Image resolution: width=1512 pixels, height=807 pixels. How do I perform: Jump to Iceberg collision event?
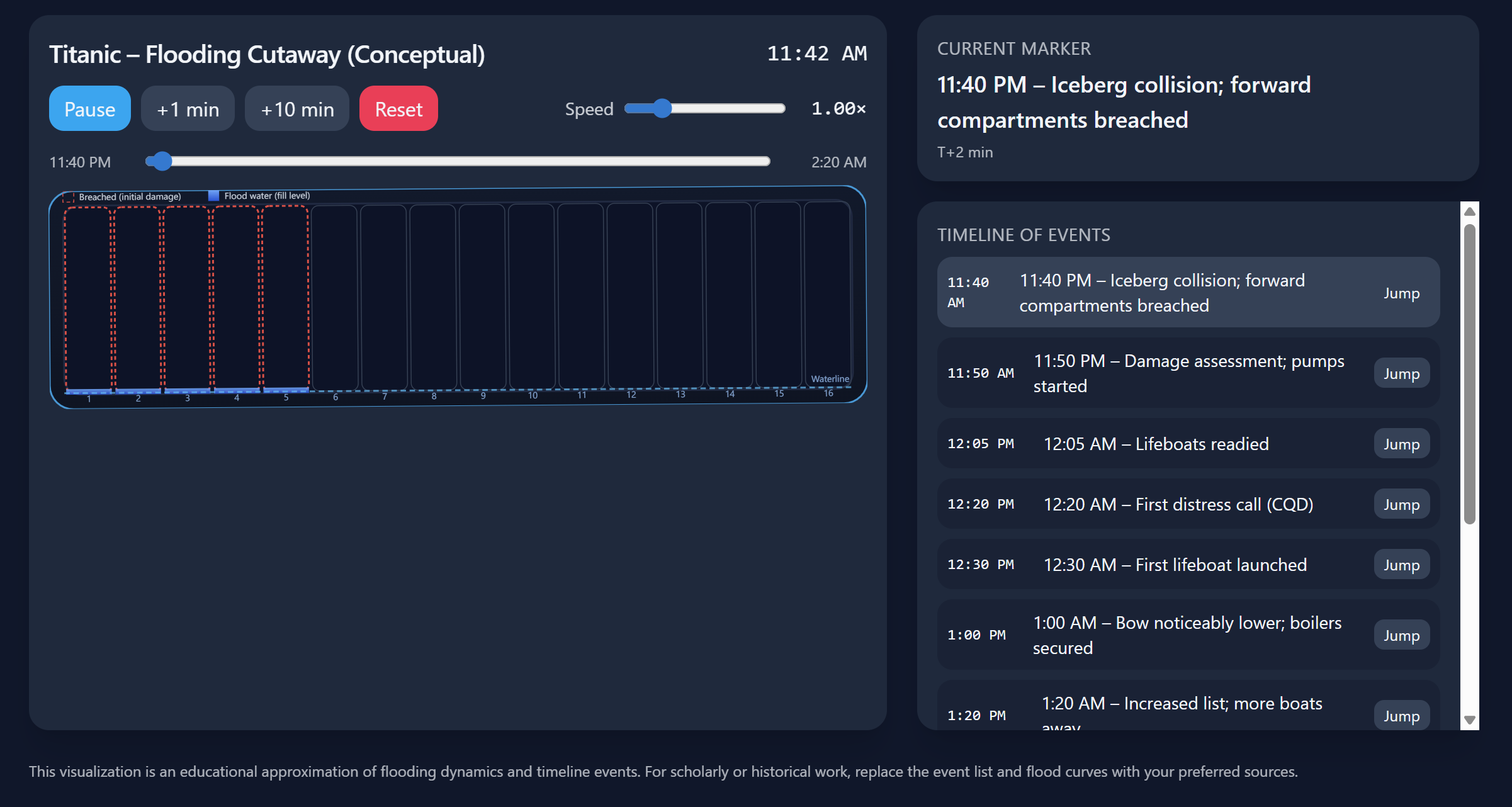(x=1401, y=293)
